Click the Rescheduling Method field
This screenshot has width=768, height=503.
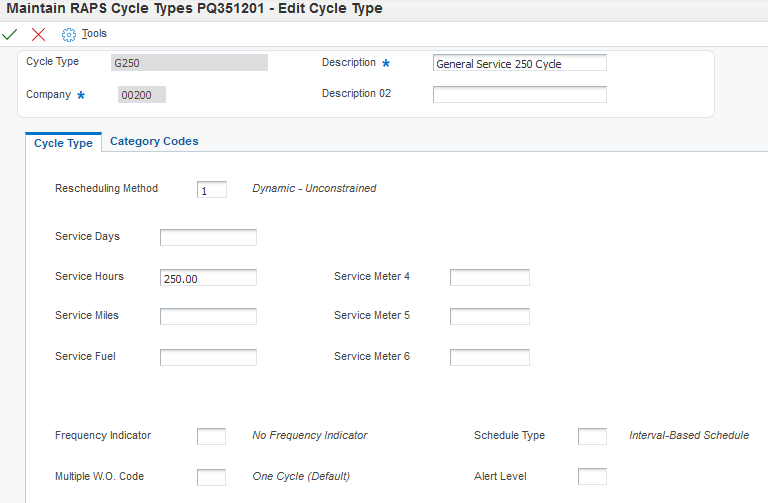point(212,189)
